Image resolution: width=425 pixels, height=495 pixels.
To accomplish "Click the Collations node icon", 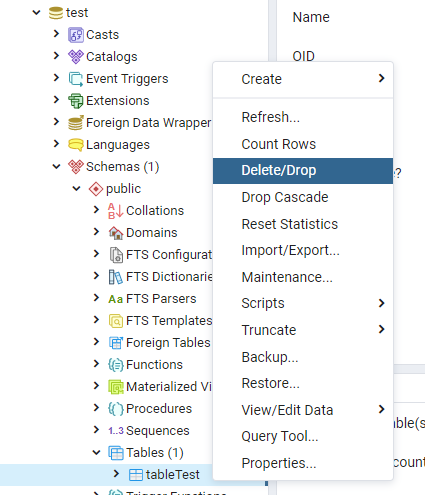I will point(116,211).
